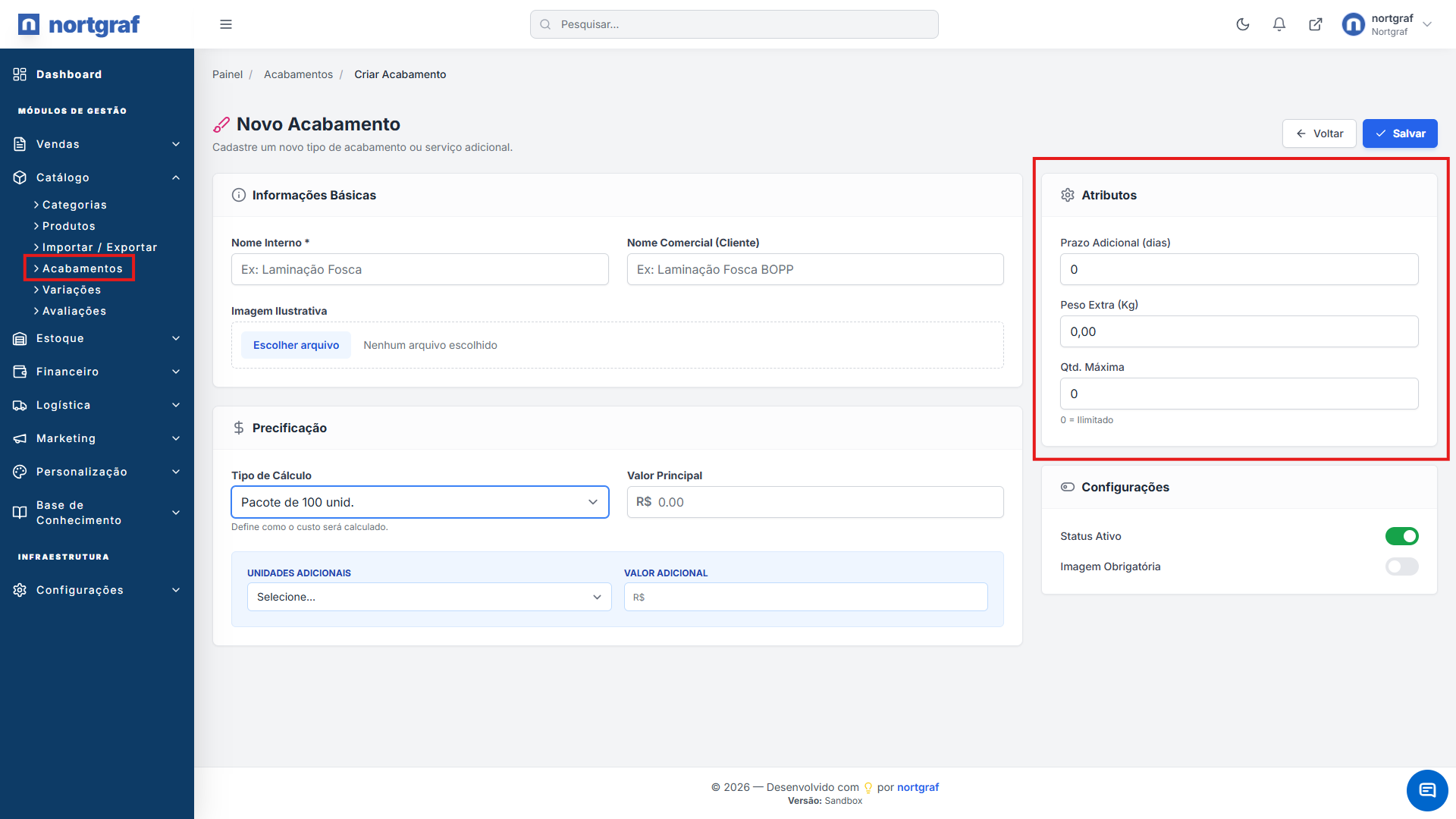This screenshot has height=819, width=1456.
Task: Toggle dark mode moon icon
Action: tap(1242, 24)
